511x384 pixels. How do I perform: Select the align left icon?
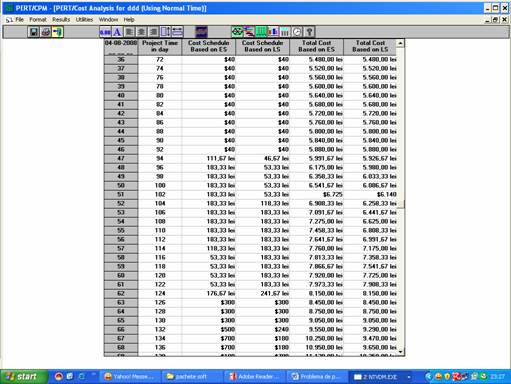point(129,32)
